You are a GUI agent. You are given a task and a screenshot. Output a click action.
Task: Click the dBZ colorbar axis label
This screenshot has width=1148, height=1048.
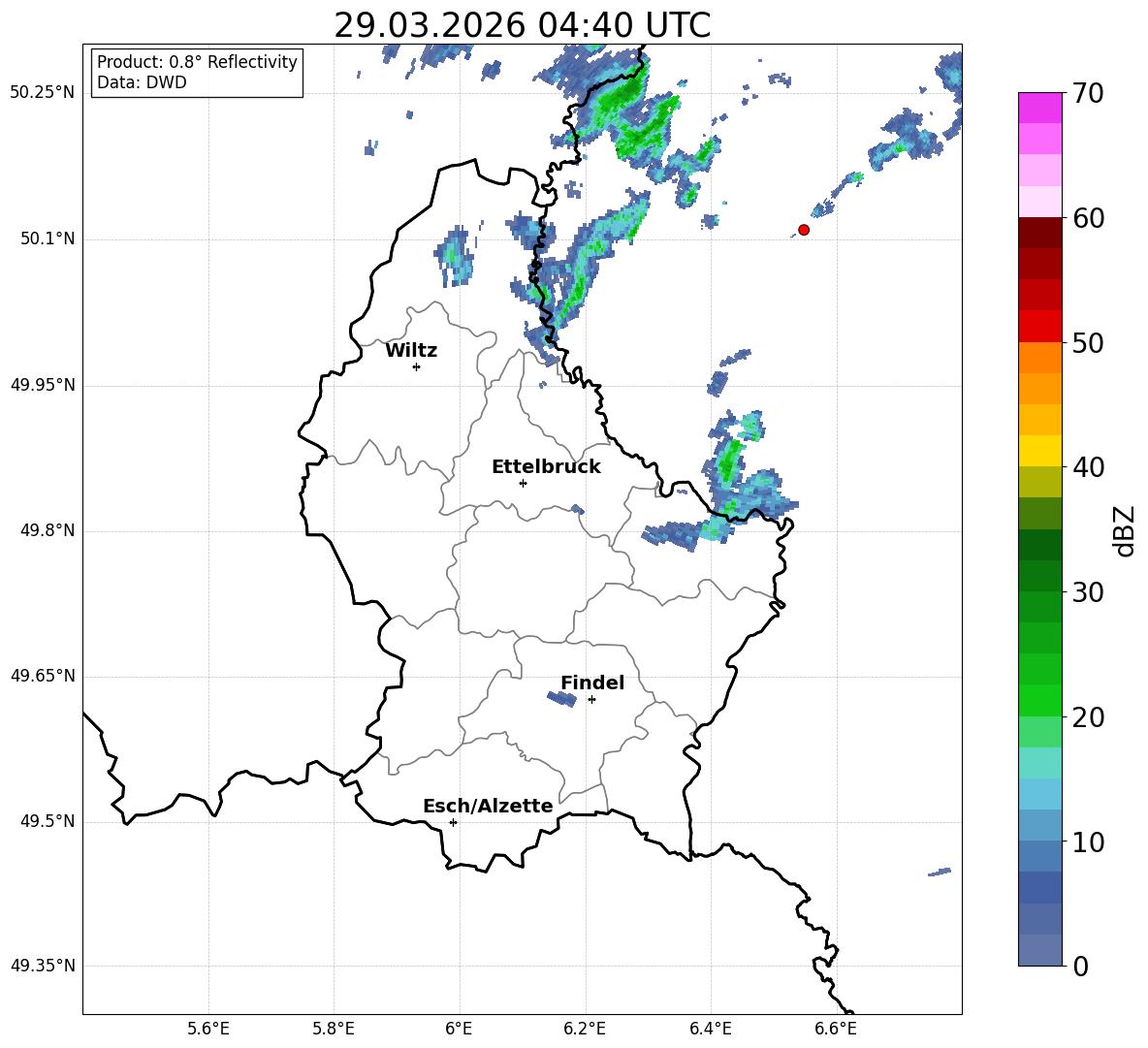pos(1124,531)
